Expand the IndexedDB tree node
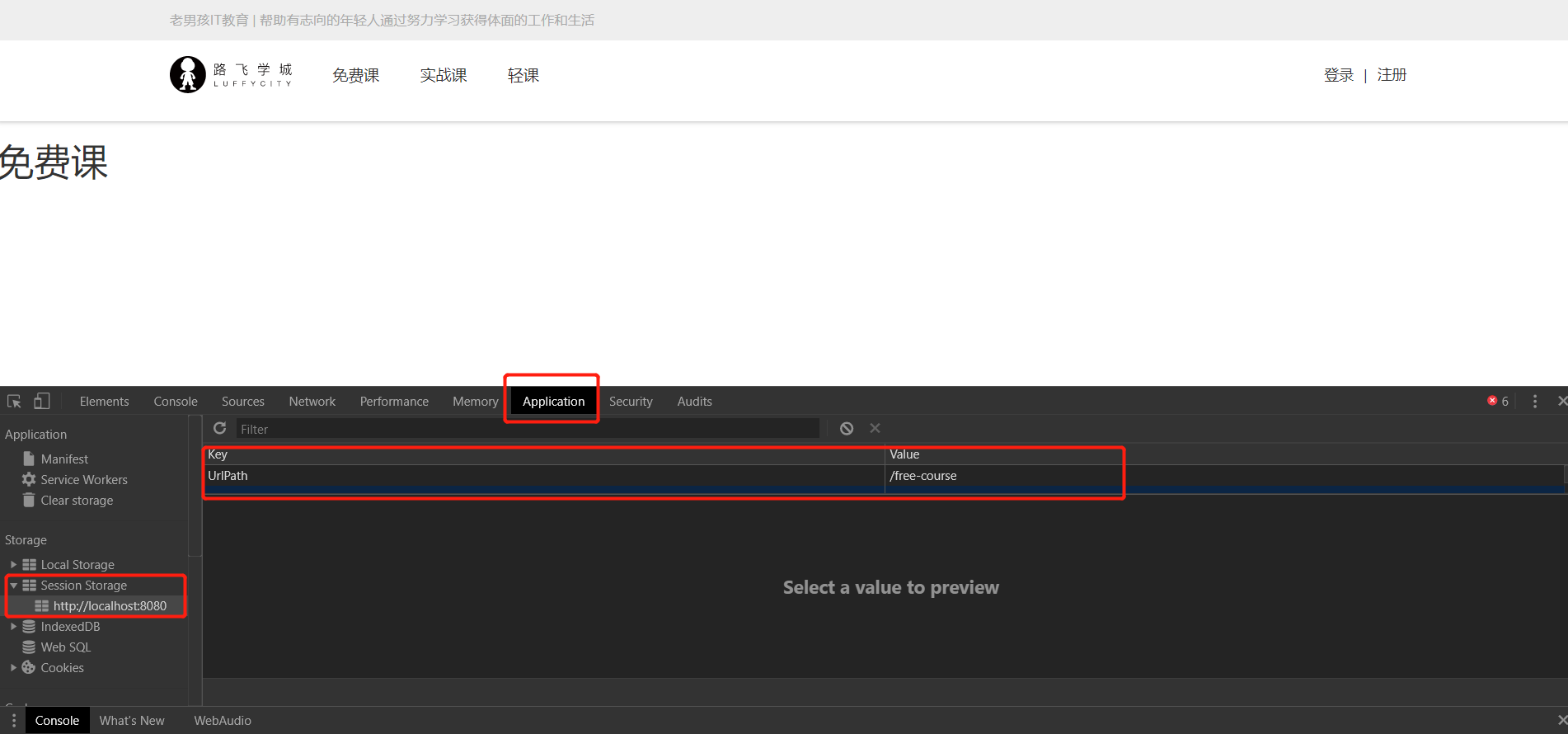 pyautogui.click(x=13, y=626)
